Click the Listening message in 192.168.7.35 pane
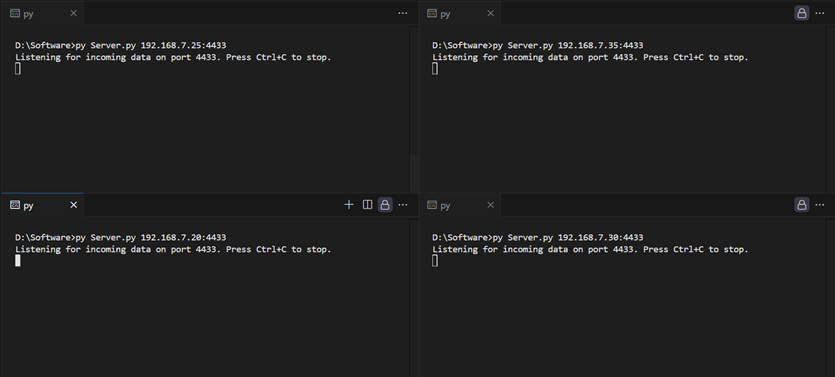The width and height of the screenshot is (835, 377). [x=590, y=57]
